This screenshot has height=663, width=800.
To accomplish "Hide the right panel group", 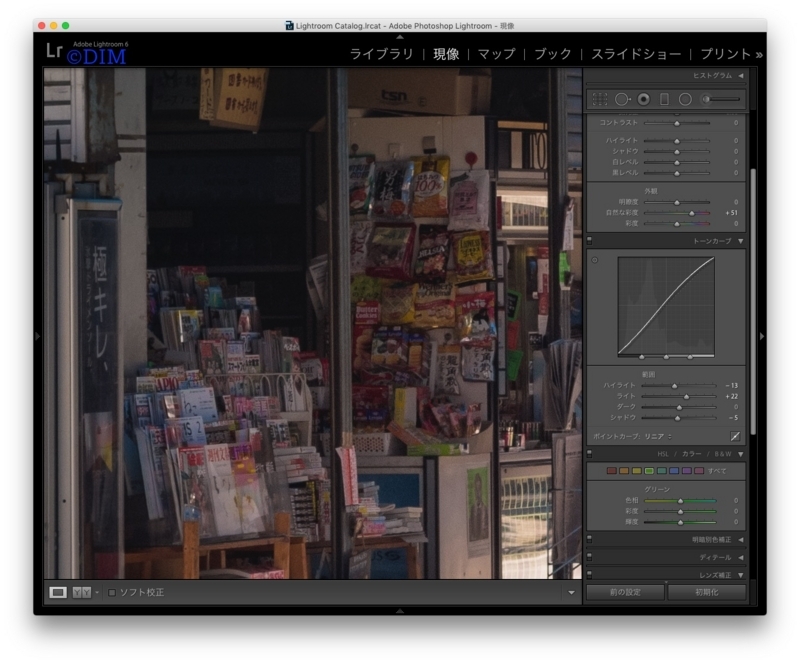I will coord(762,336).
